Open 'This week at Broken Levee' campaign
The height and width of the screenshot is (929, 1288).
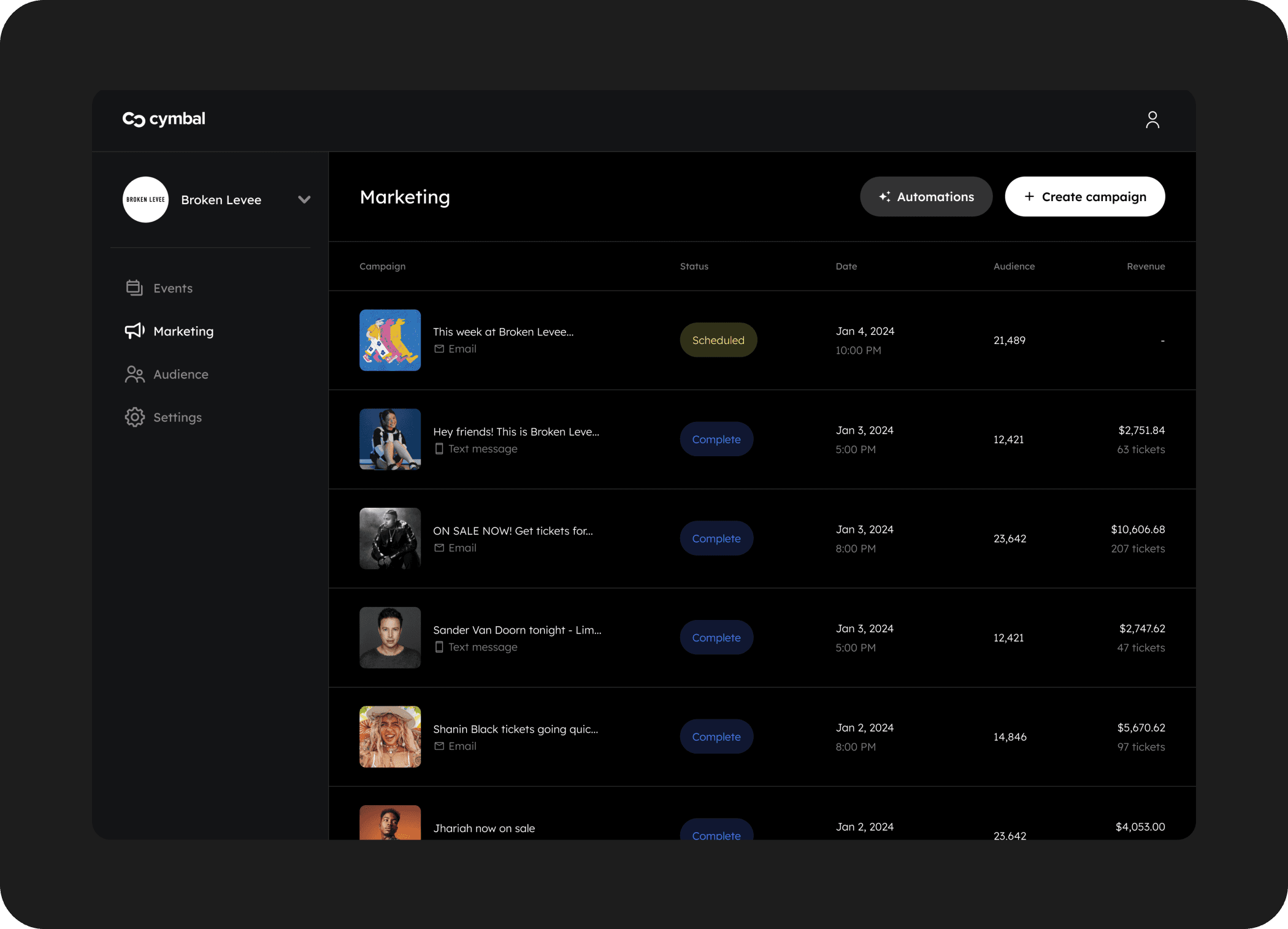click(x=503, y=332)
